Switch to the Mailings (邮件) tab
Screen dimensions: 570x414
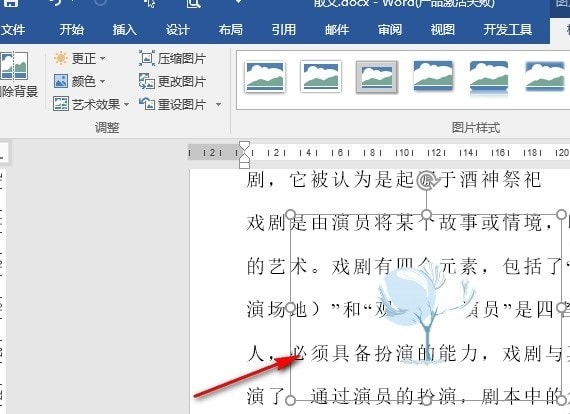pos(337,29)
